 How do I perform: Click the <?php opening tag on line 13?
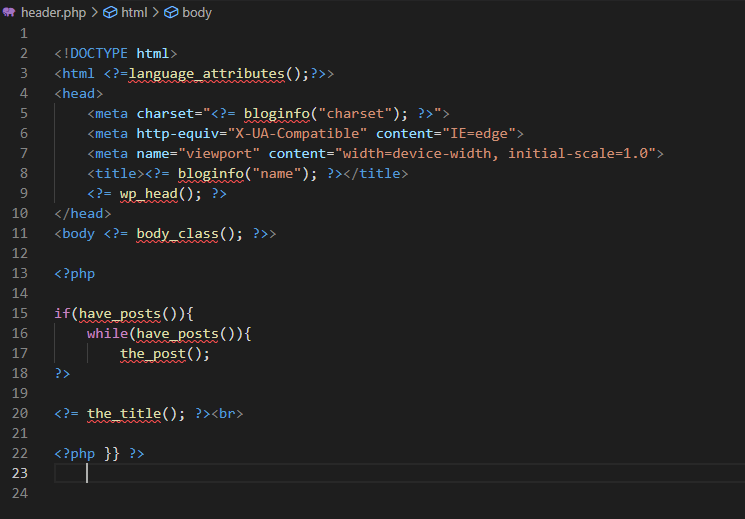tap(75, 274)
